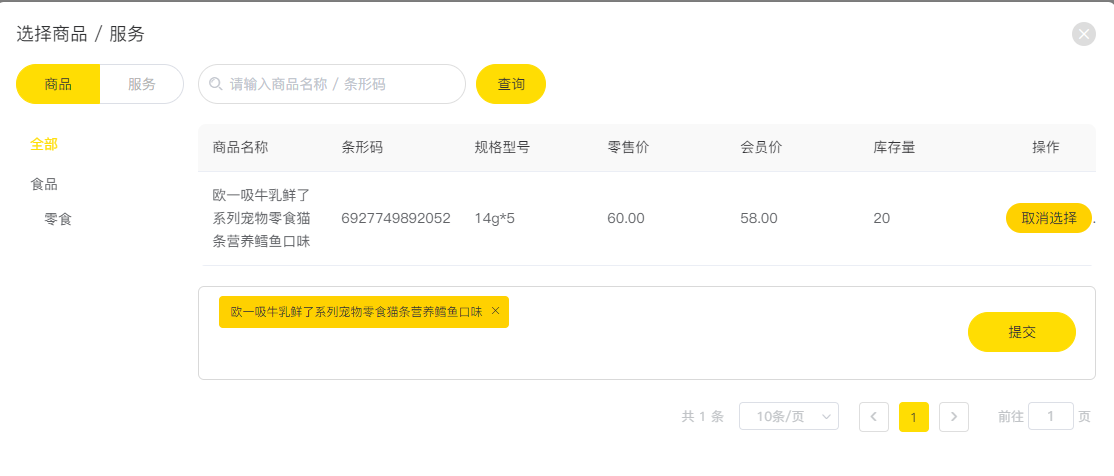Go to the previous page arrow
Image resolution: width=1114 pixels, height=476 pixels.
[874, 417]
